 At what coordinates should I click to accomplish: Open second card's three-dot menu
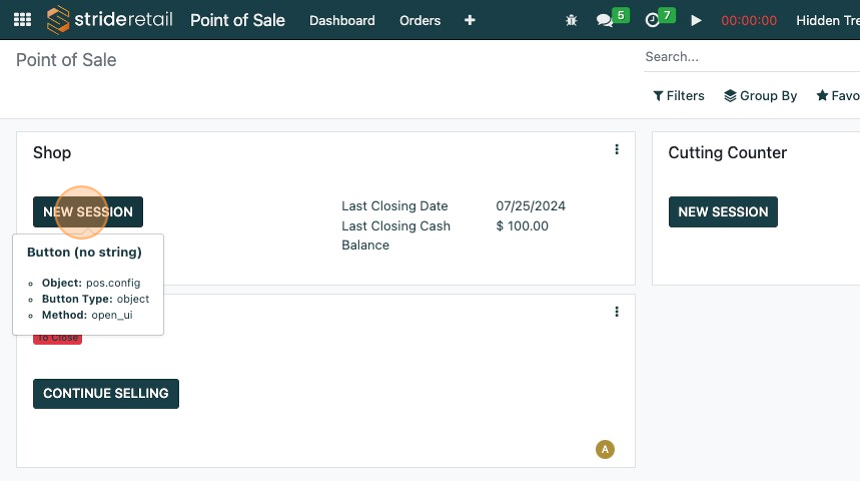(x=617, y=312)
